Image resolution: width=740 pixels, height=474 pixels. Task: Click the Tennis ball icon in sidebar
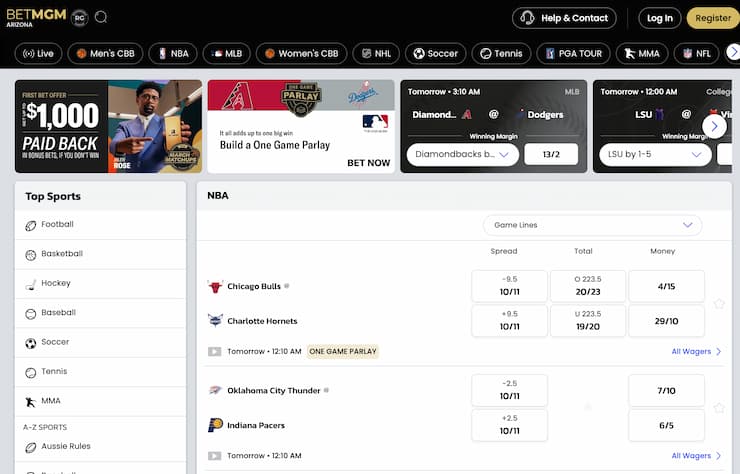(x=31, y=372)
